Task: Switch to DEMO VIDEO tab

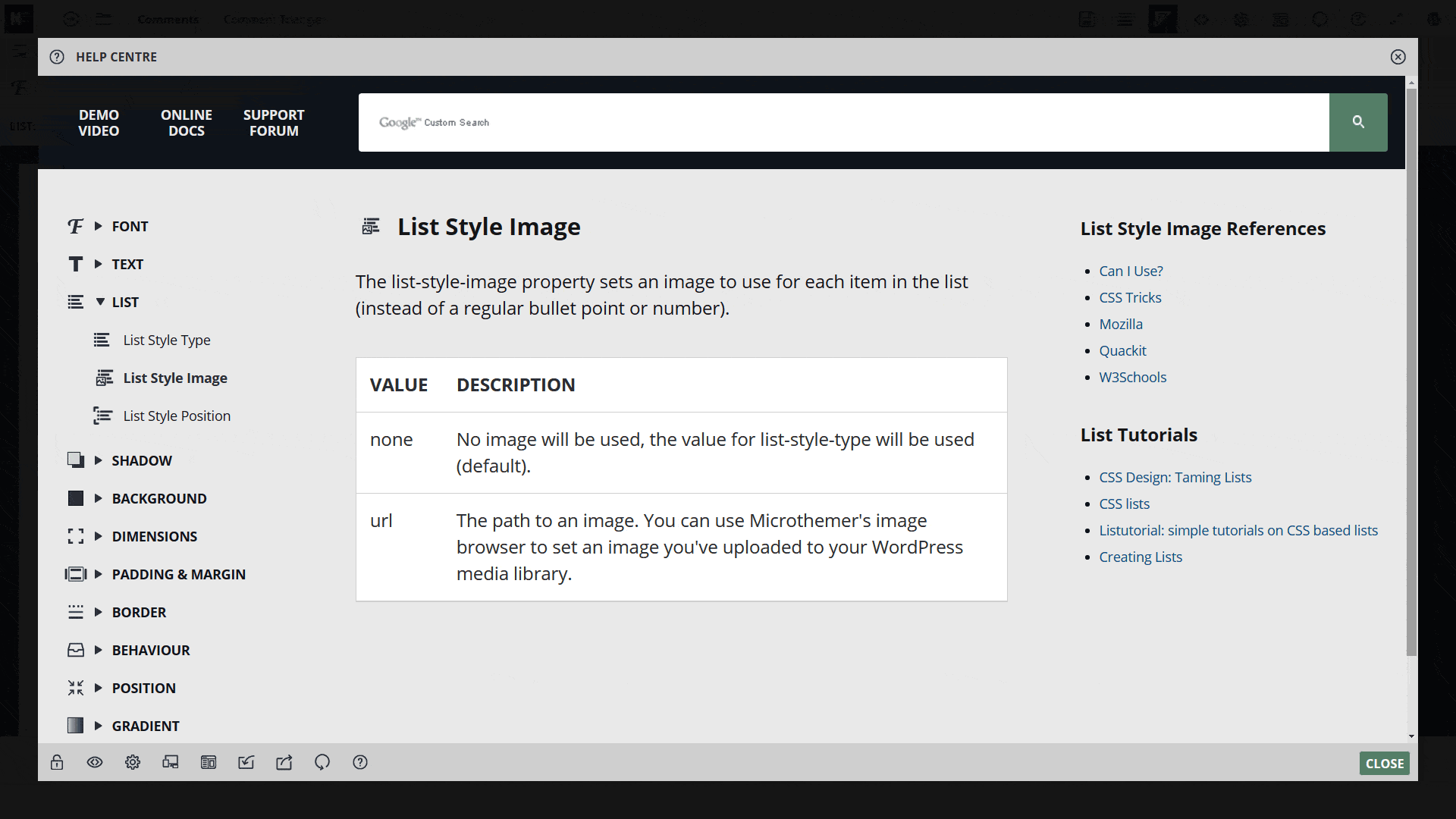Action: coord(99,122)
